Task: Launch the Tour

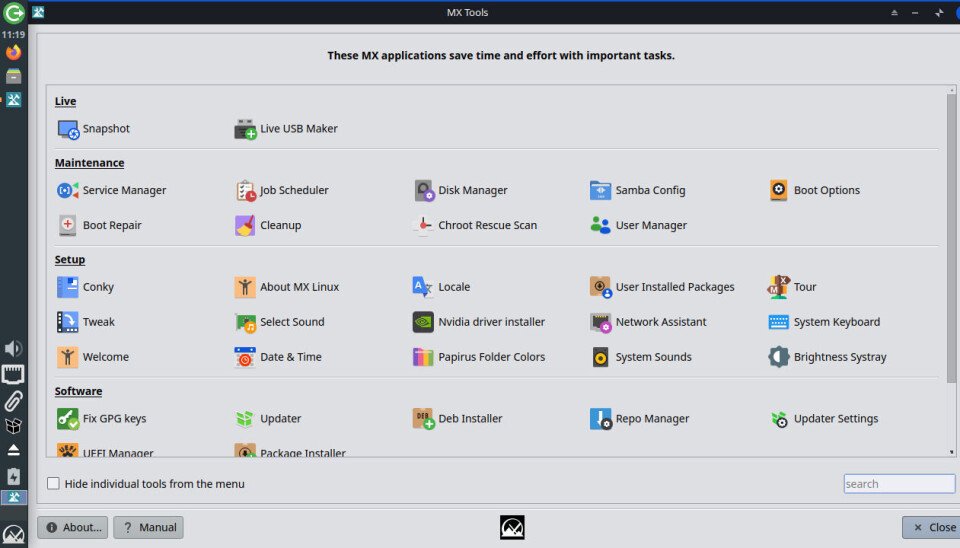Action: (792, 287)
